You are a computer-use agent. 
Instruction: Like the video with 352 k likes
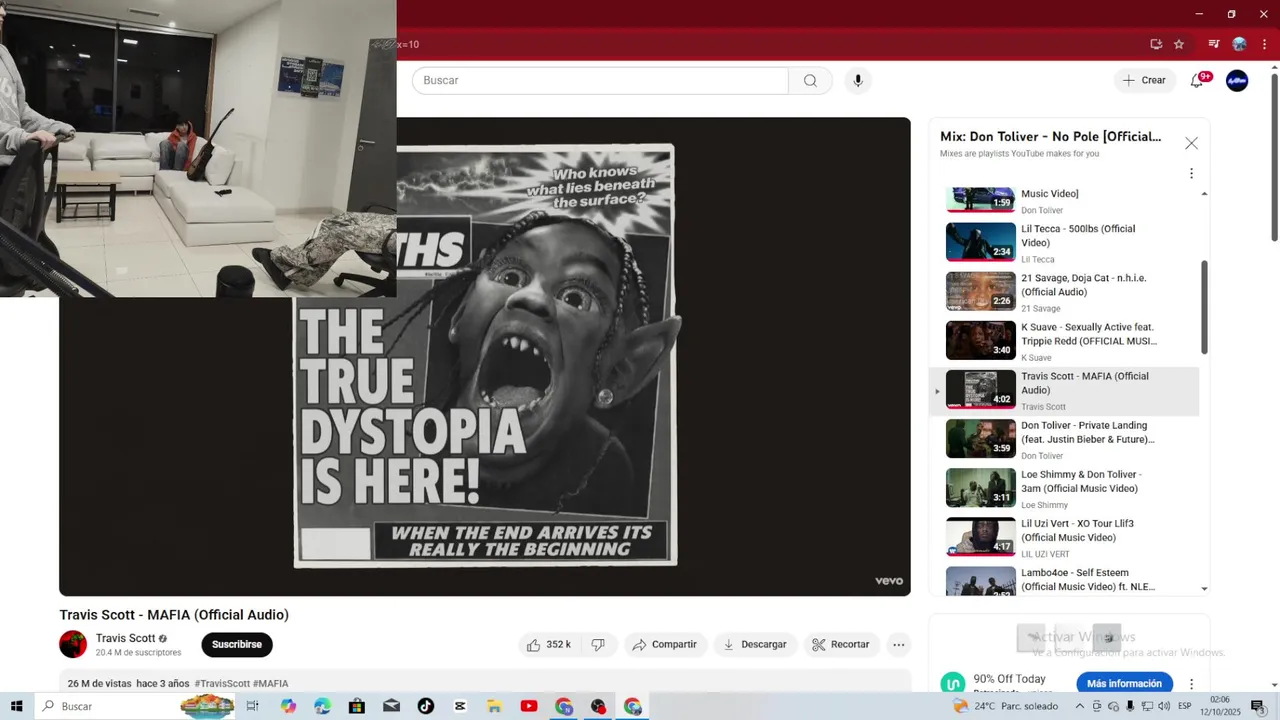click(549, 645)
